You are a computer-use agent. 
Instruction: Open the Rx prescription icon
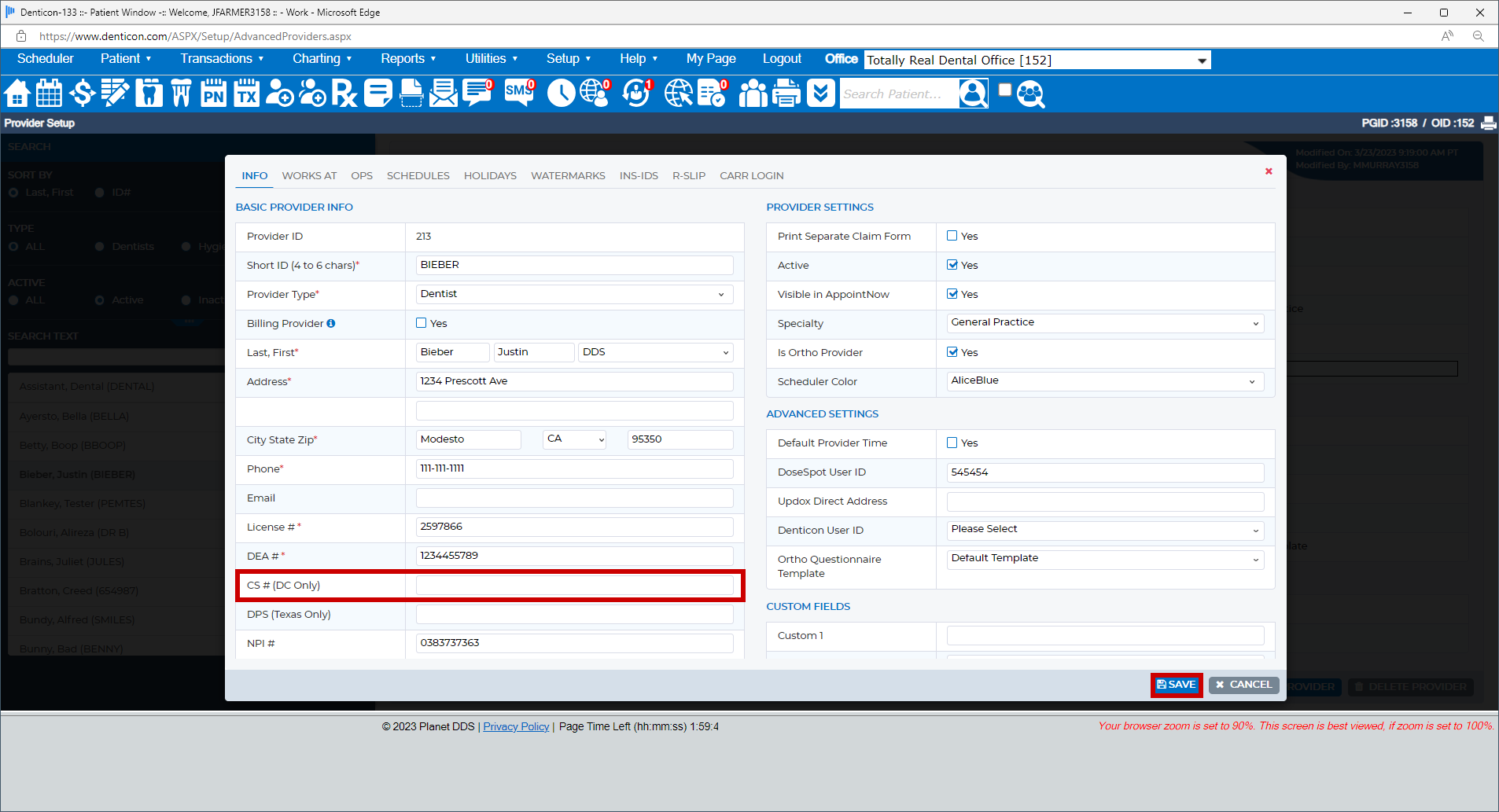[344, 94]
